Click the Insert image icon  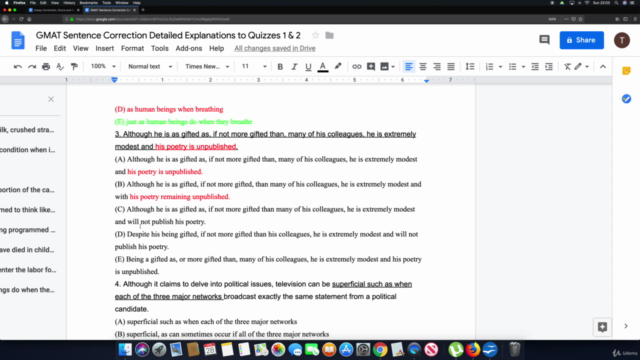(x=384, y=67)
